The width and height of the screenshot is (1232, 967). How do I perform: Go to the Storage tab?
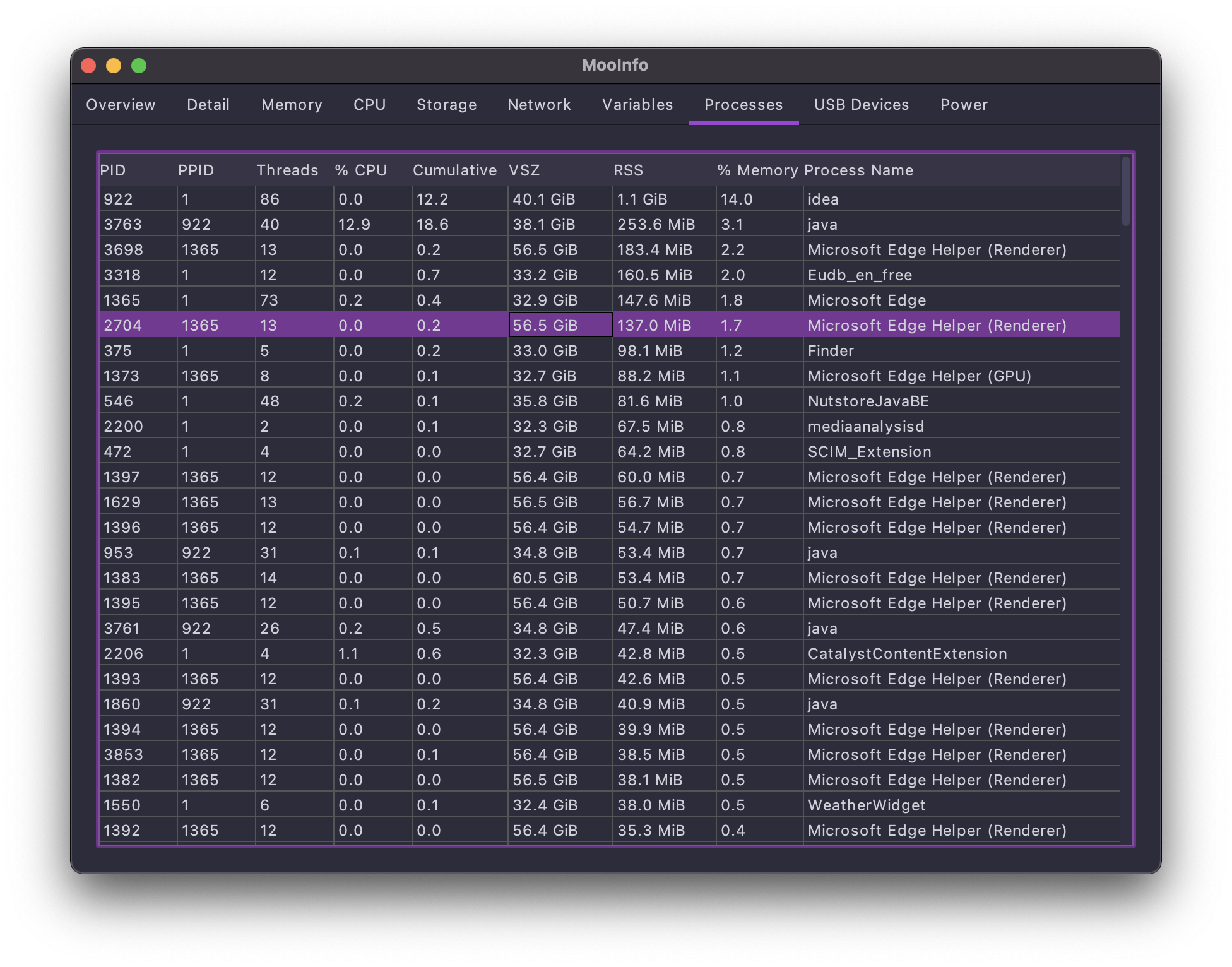click(x=446, y=105)
